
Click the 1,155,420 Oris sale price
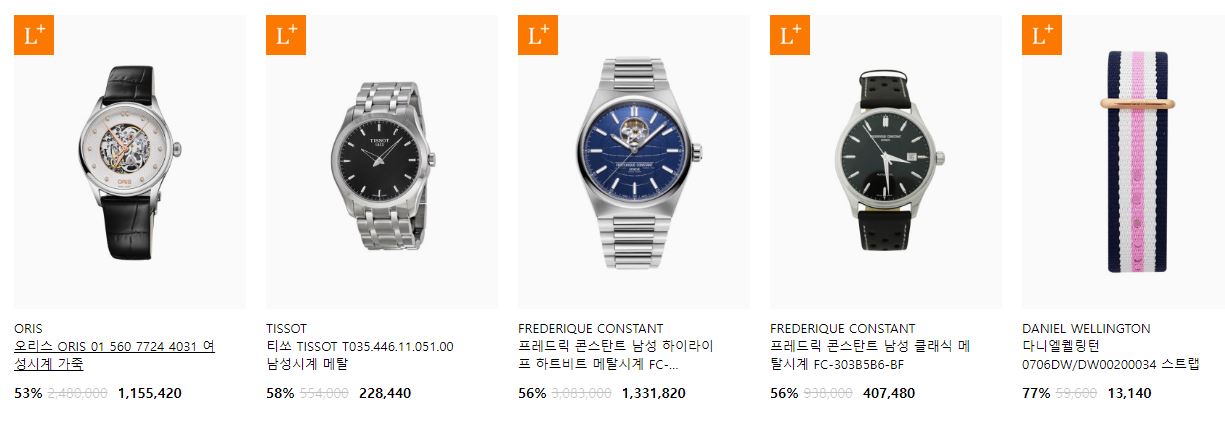pos(150,393)
